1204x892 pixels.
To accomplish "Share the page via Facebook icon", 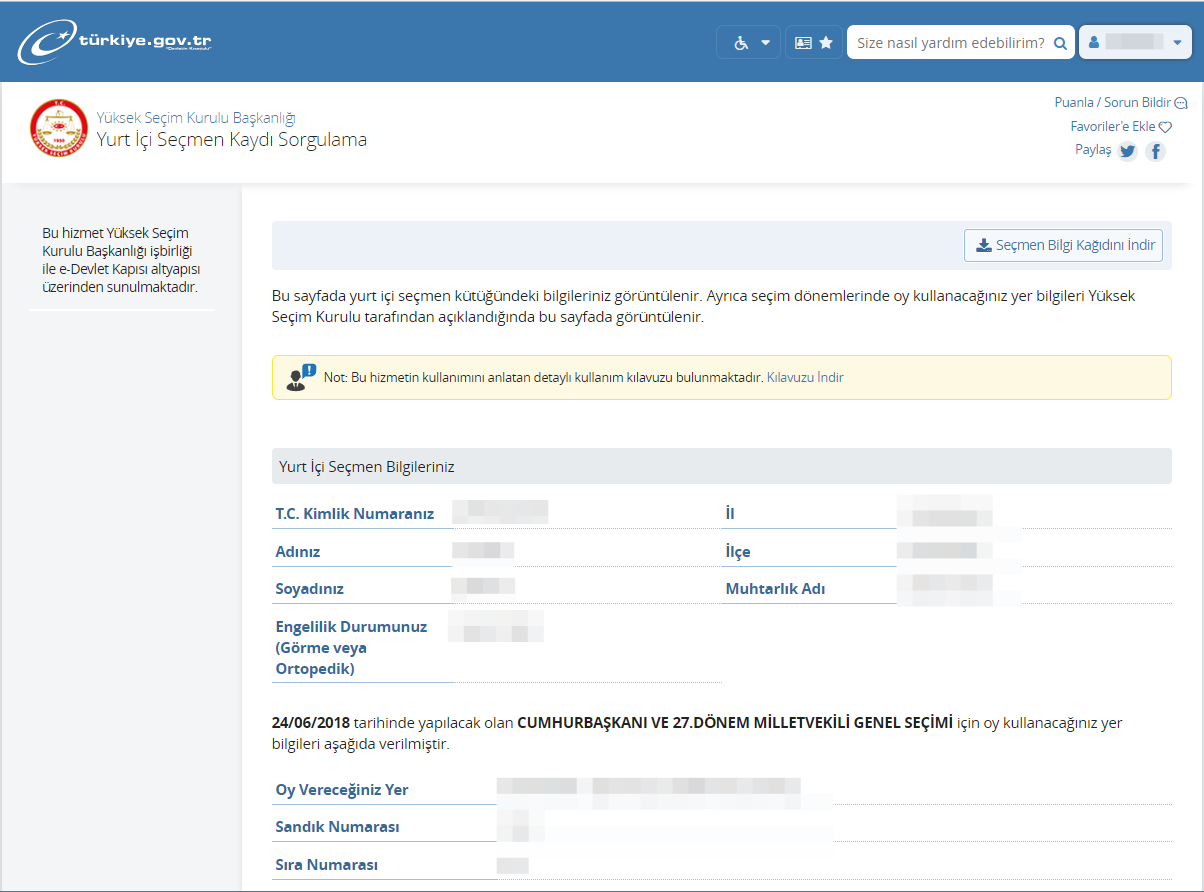I will point(1155,151).
